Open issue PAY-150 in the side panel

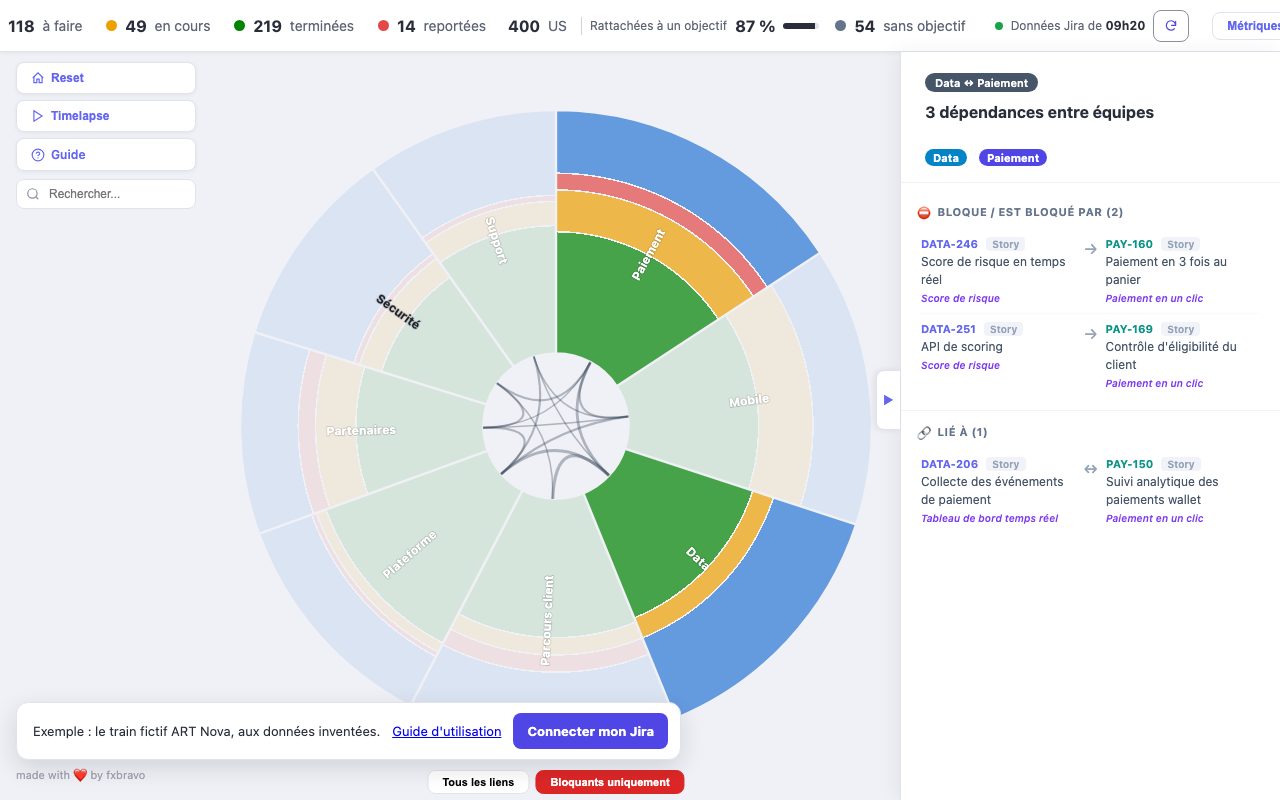[x=1129, y=464]
